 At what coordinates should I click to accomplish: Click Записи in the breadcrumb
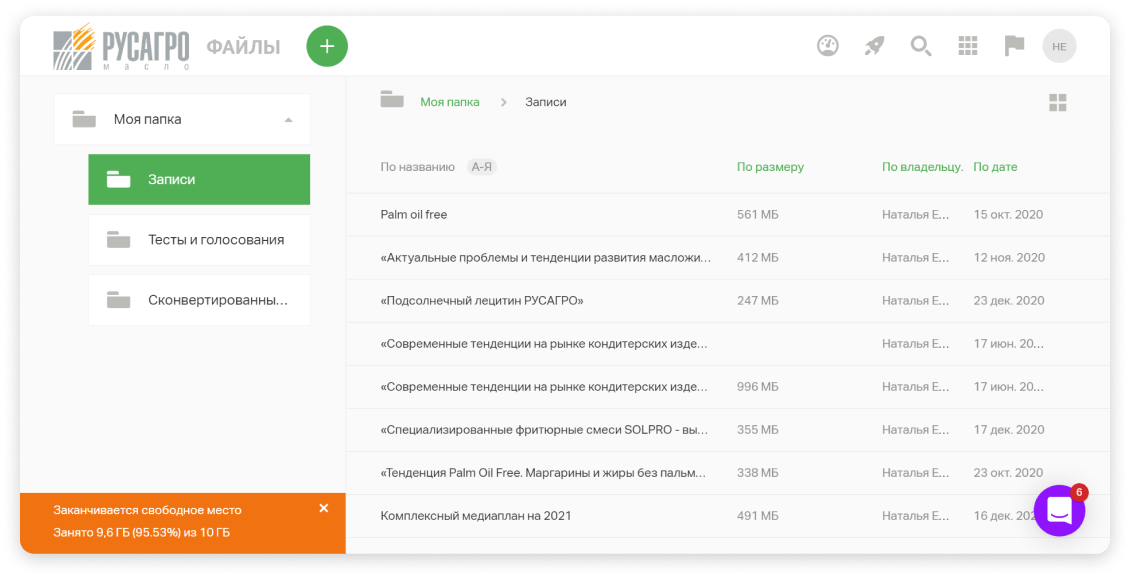click(546, 102)
